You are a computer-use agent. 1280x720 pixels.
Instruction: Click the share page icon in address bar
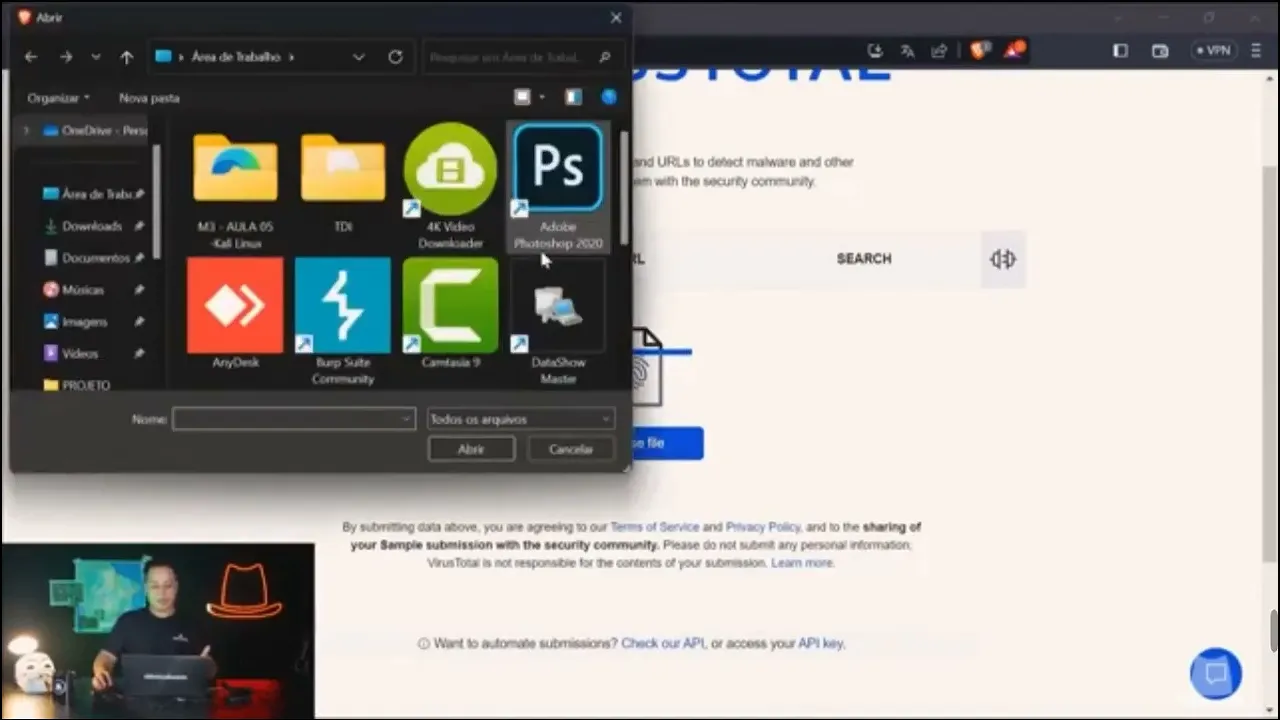pyautogui.click(x=939, y=50)
